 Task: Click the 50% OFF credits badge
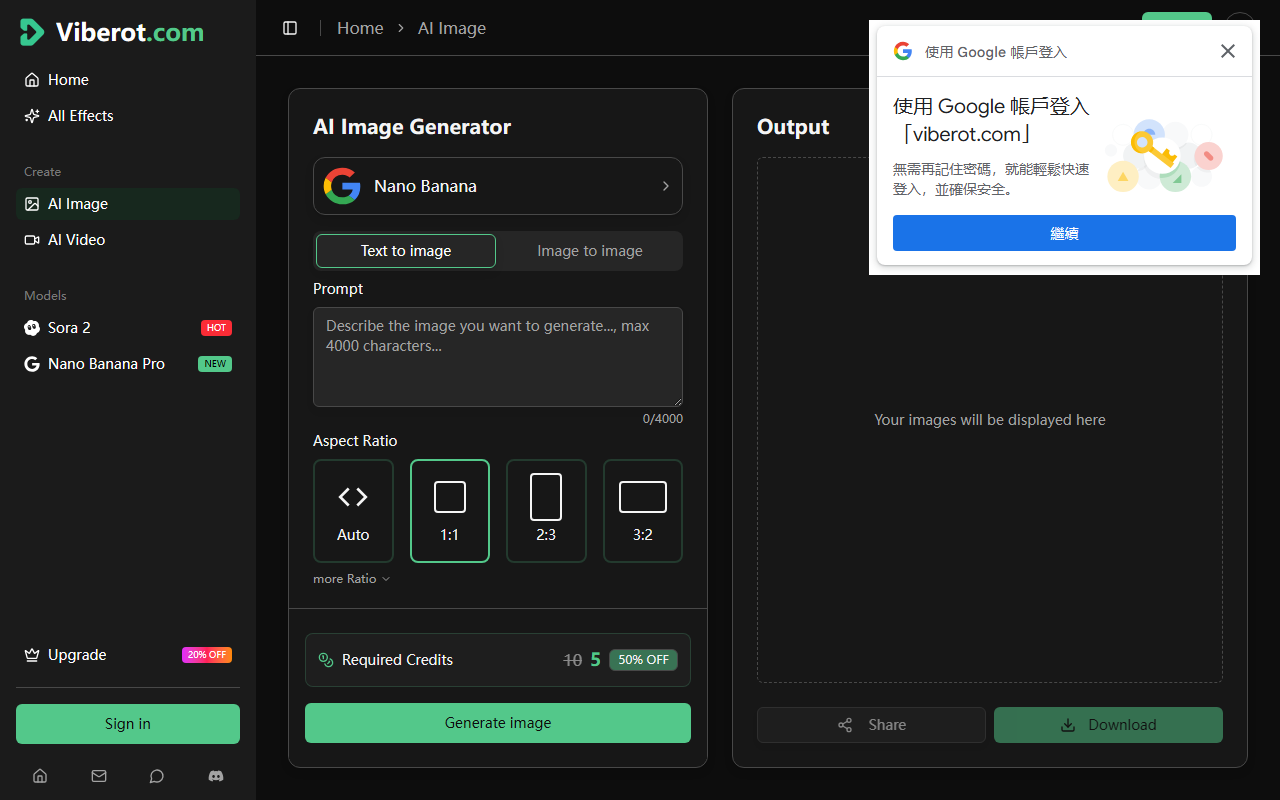pyautogui.click(x=643, y=660)
